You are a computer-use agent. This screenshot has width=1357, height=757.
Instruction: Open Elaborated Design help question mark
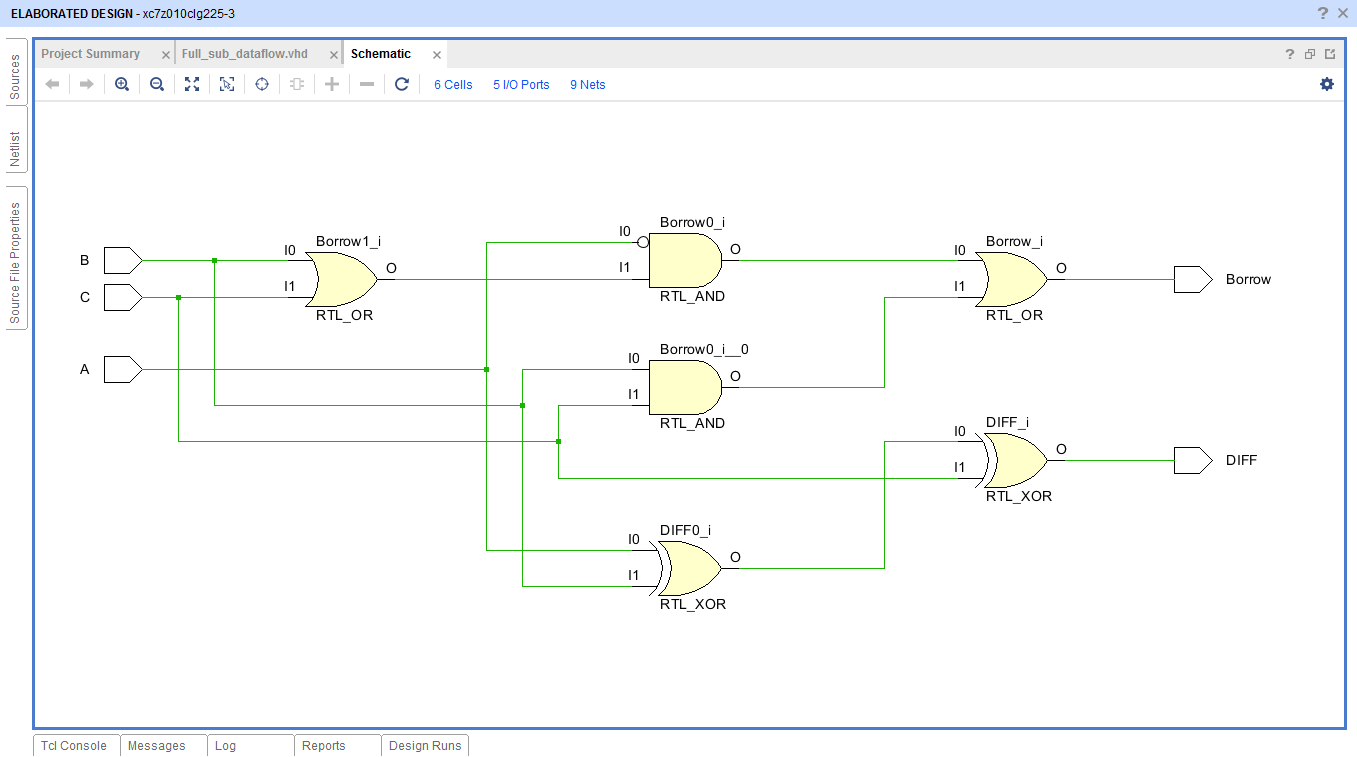point(1323,13)
